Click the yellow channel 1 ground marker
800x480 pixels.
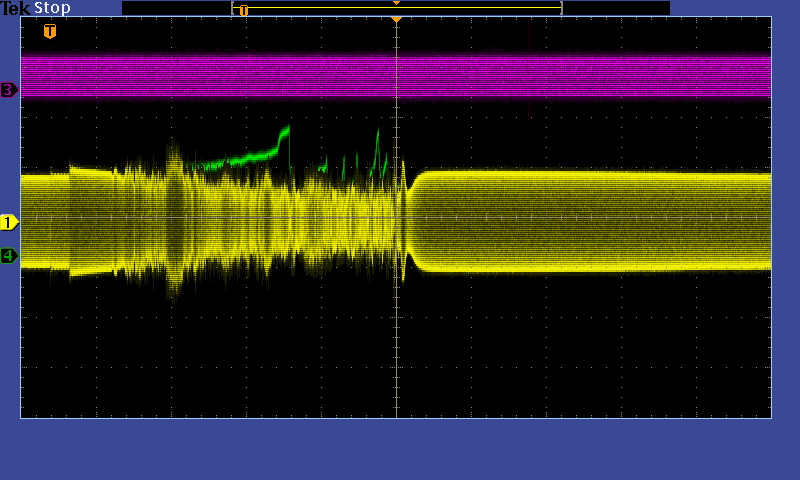(x=9, y=222)
